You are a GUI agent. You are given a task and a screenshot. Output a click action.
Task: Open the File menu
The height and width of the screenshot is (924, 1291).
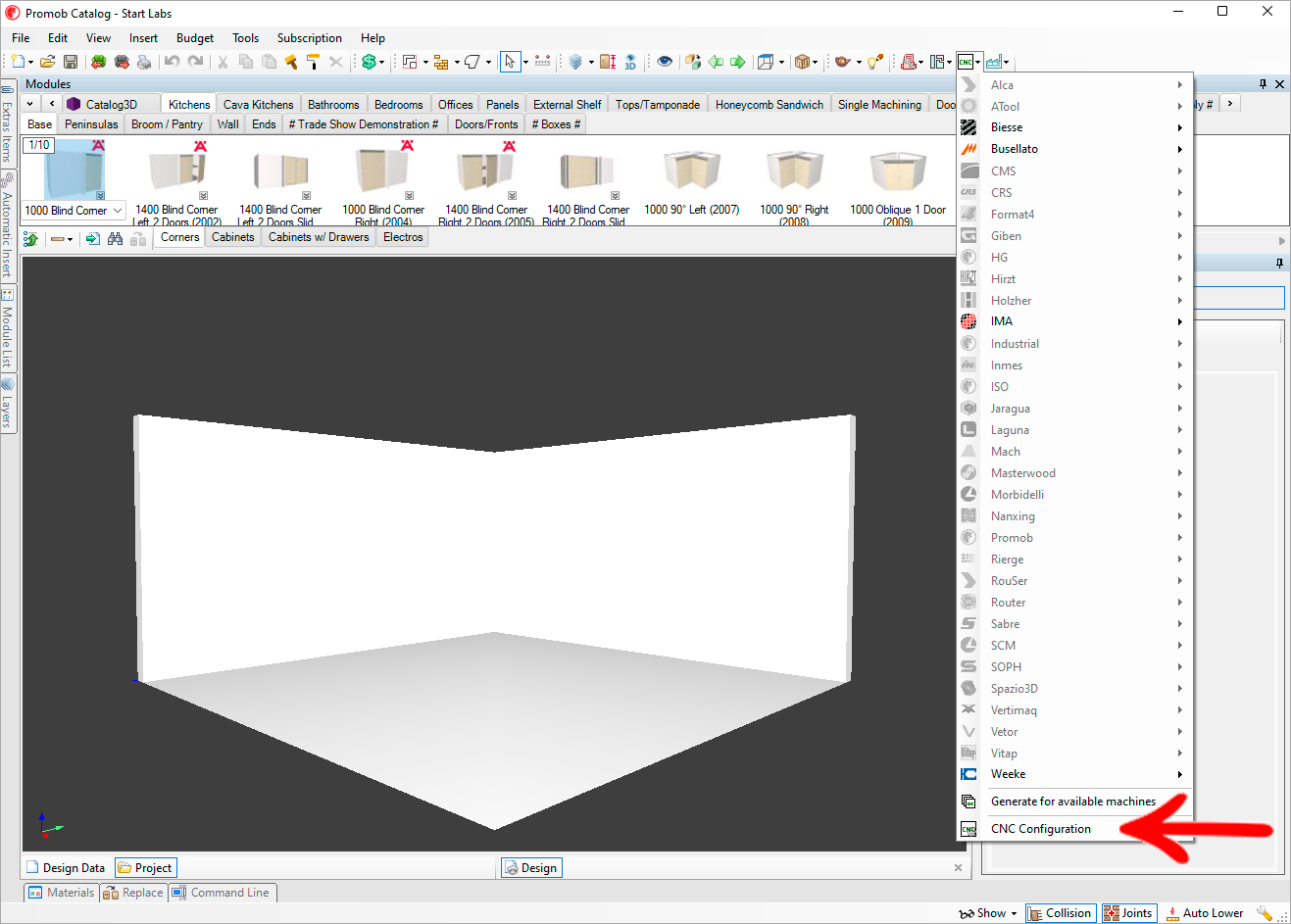click(x=21, y=38)
